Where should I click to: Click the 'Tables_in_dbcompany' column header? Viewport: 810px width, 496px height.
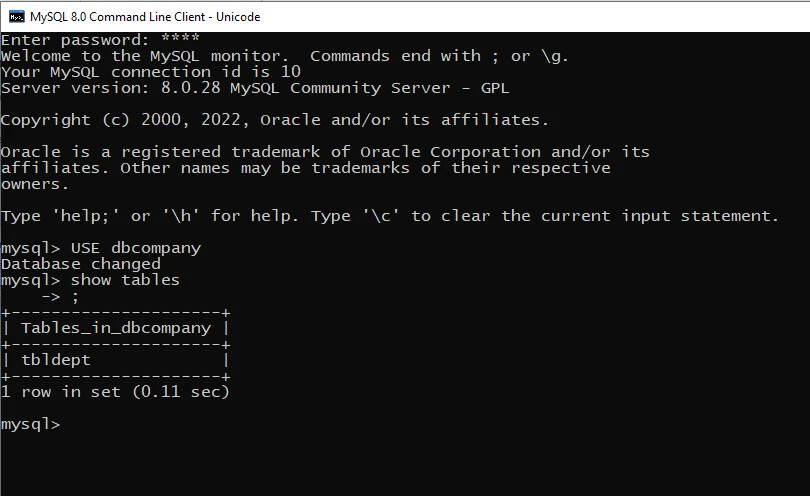[116, 328]
